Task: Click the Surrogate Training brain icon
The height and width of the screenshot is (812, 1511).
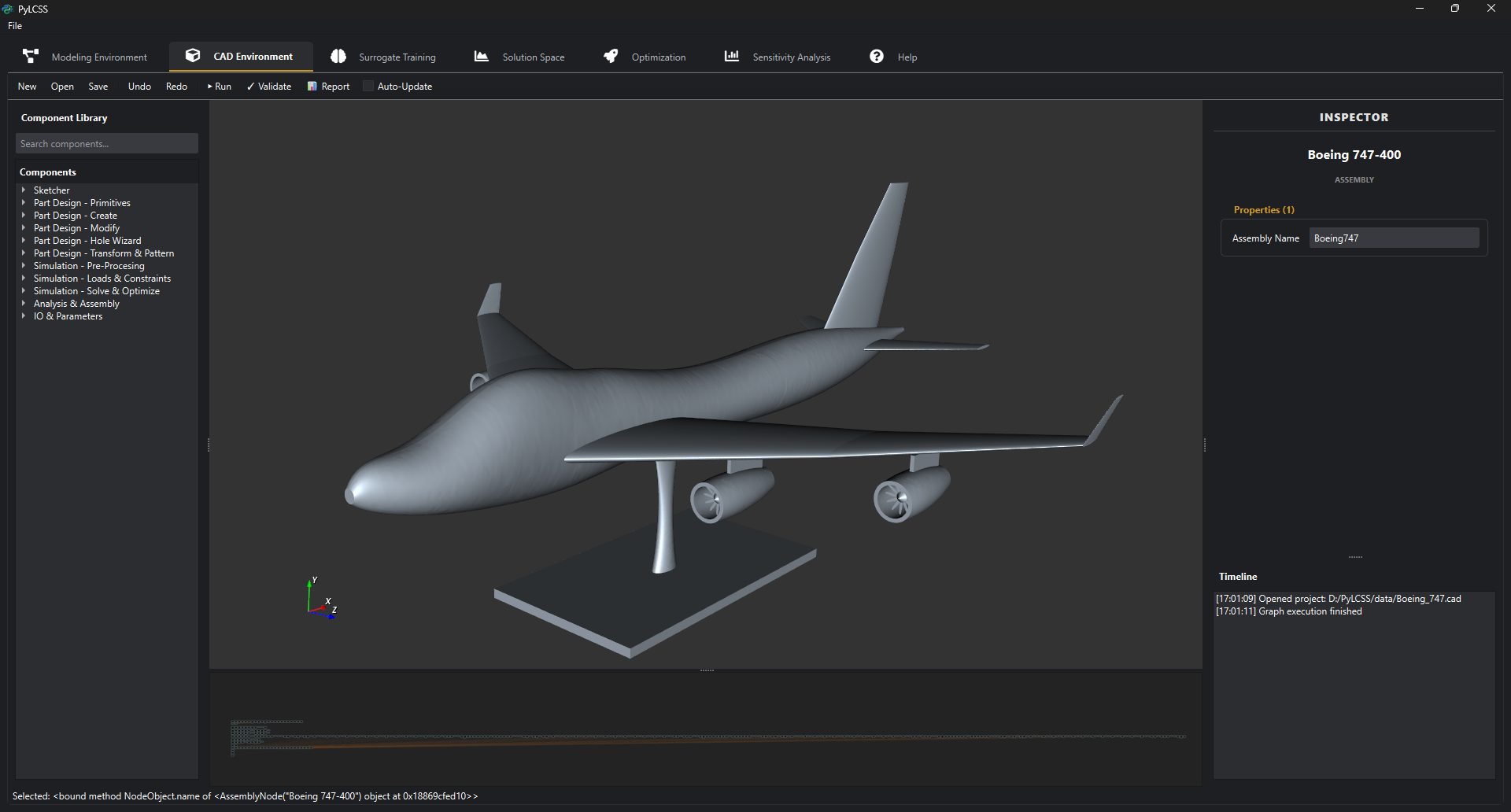Action: (x=338, y=57)
